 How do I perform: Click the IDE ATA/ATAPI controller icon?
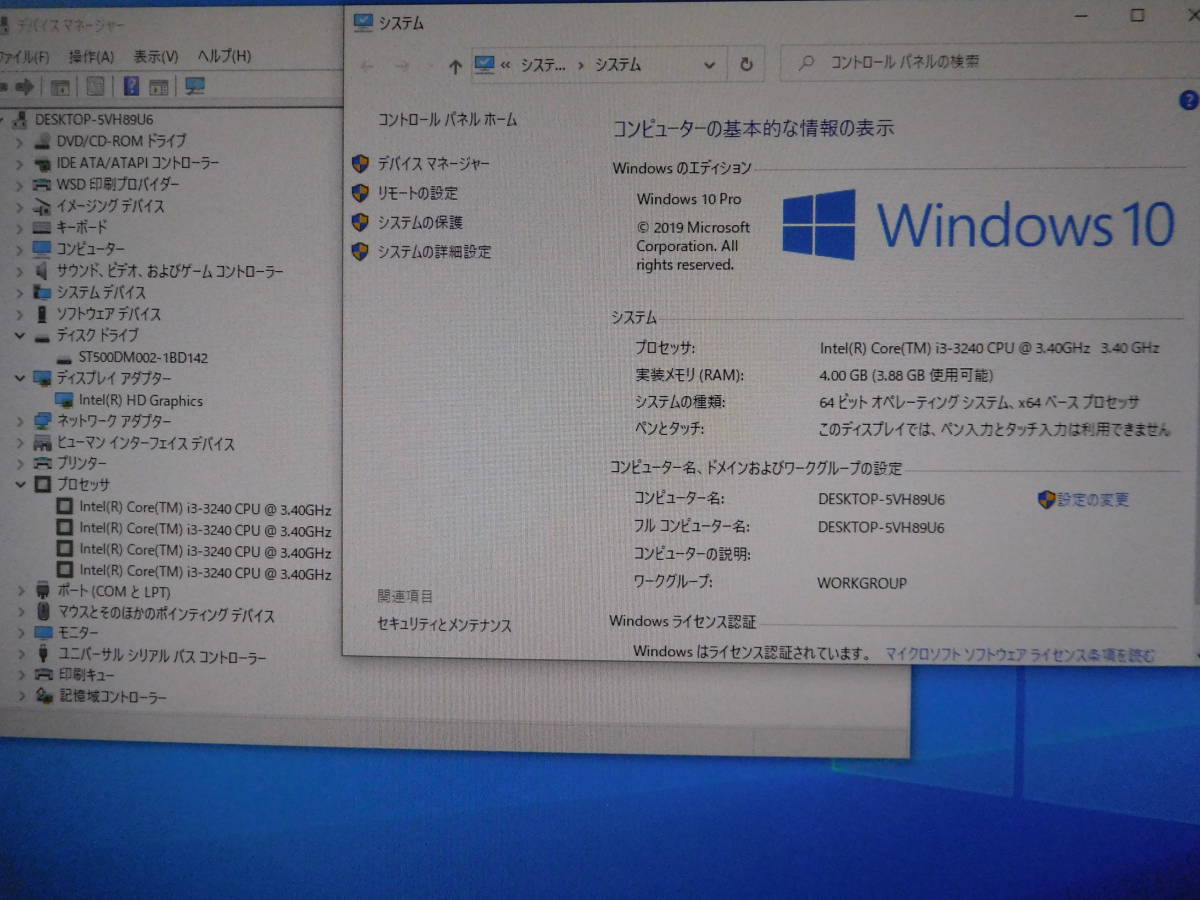[42, 163]
